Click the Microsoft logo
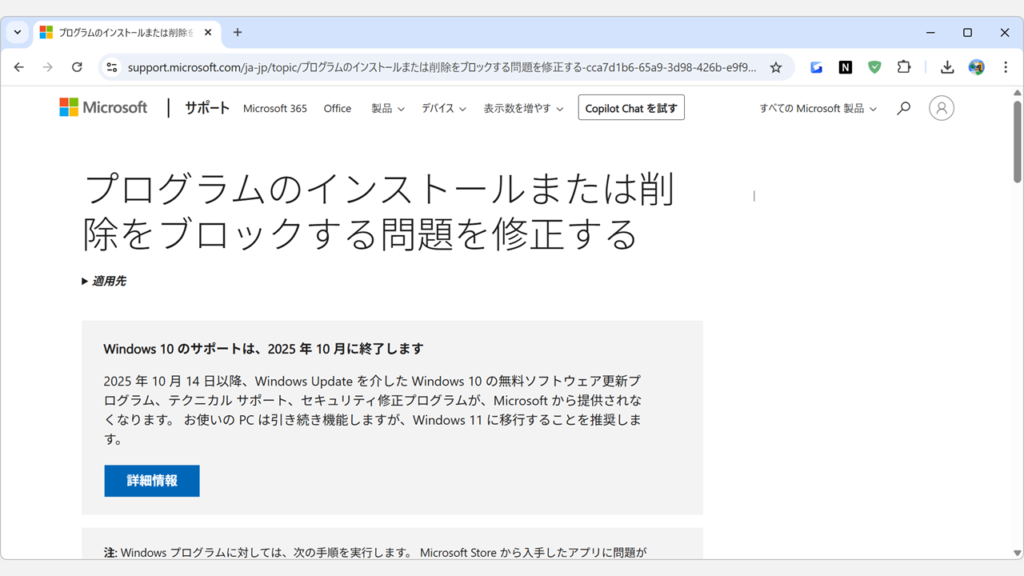The image size is (1024, 576). 103,107
